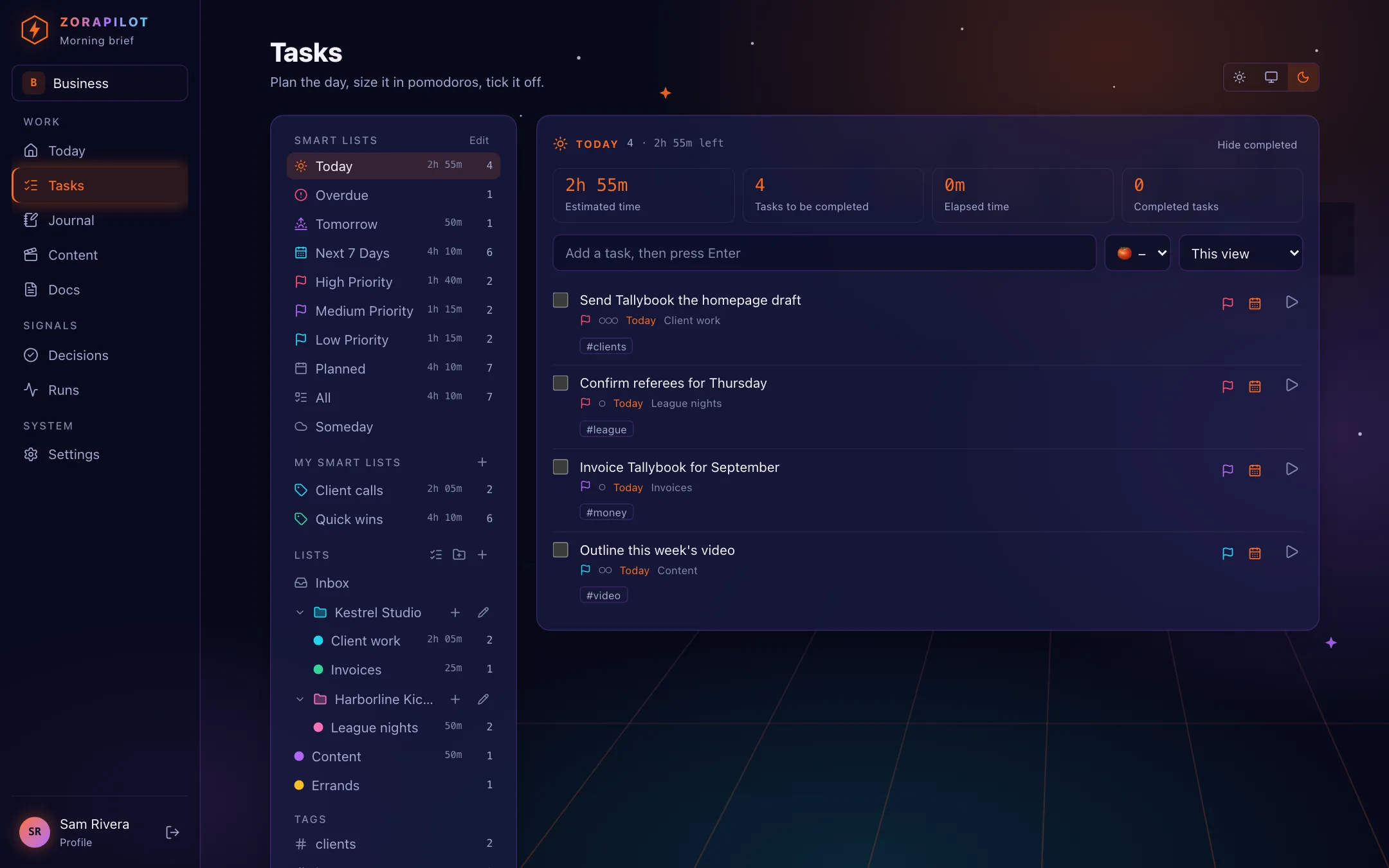Open calendar icon for Outline this week's video

tap(1255, 553)
